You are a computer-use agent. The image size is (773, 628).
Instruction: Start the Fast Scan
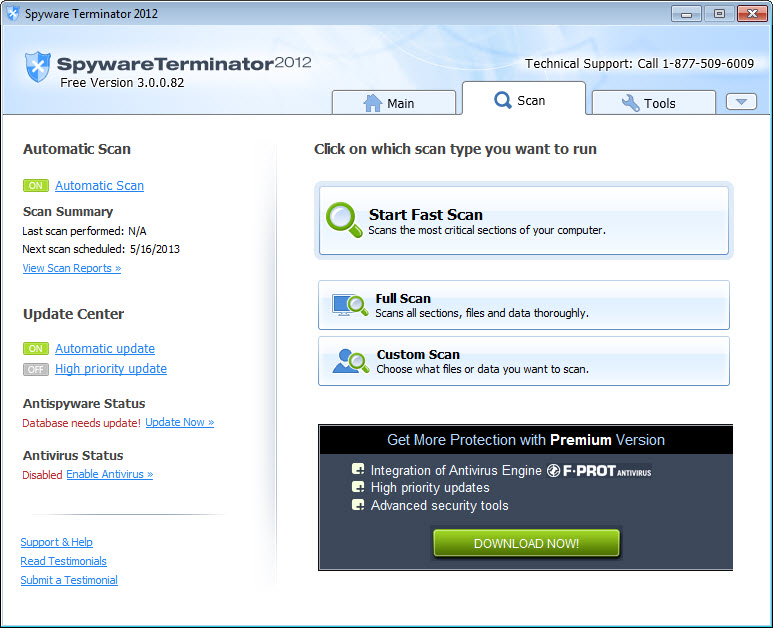[524, 220]
